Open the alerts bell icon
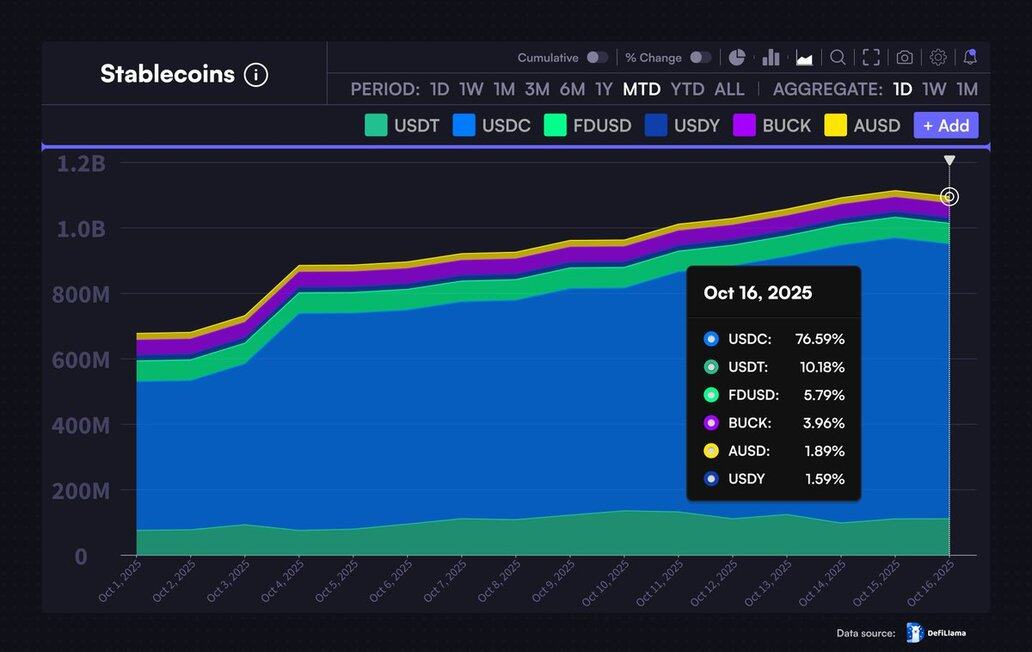Image resolution: width=1032 pixels, height=652 pixels. click(x=970, y=57)
